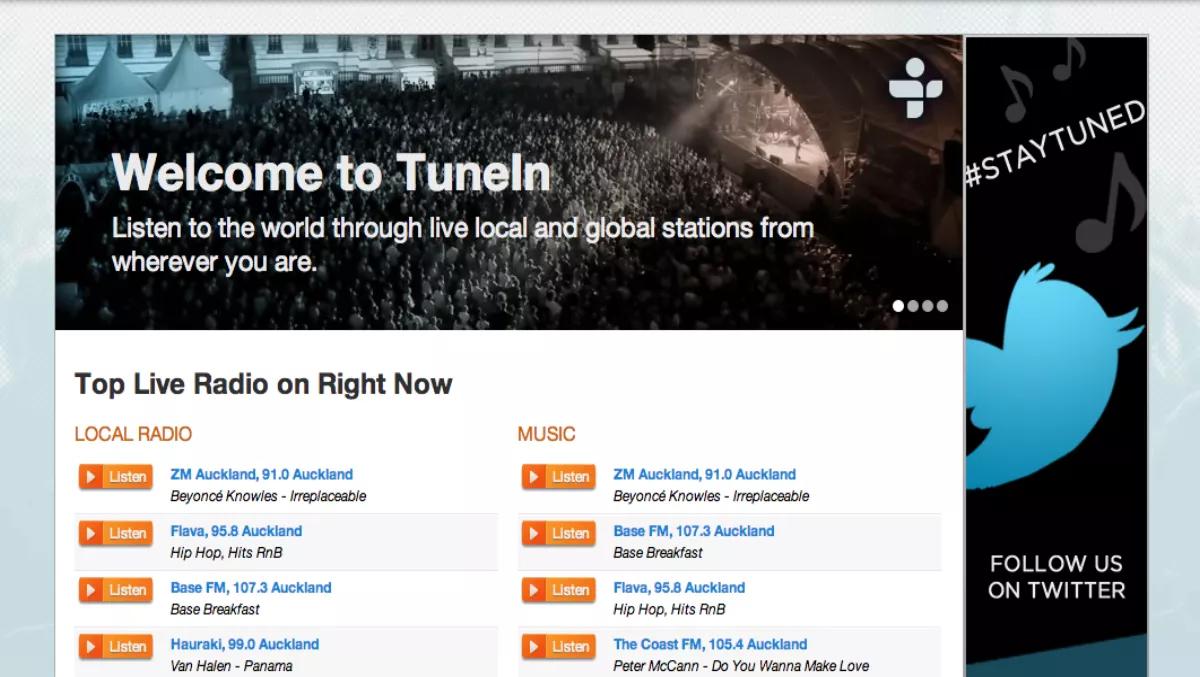The width and height of the screenshot is (1200, 677).
Task: Open The Coast FM, 105.4 Auckland link
Action: tap(710, 645)
